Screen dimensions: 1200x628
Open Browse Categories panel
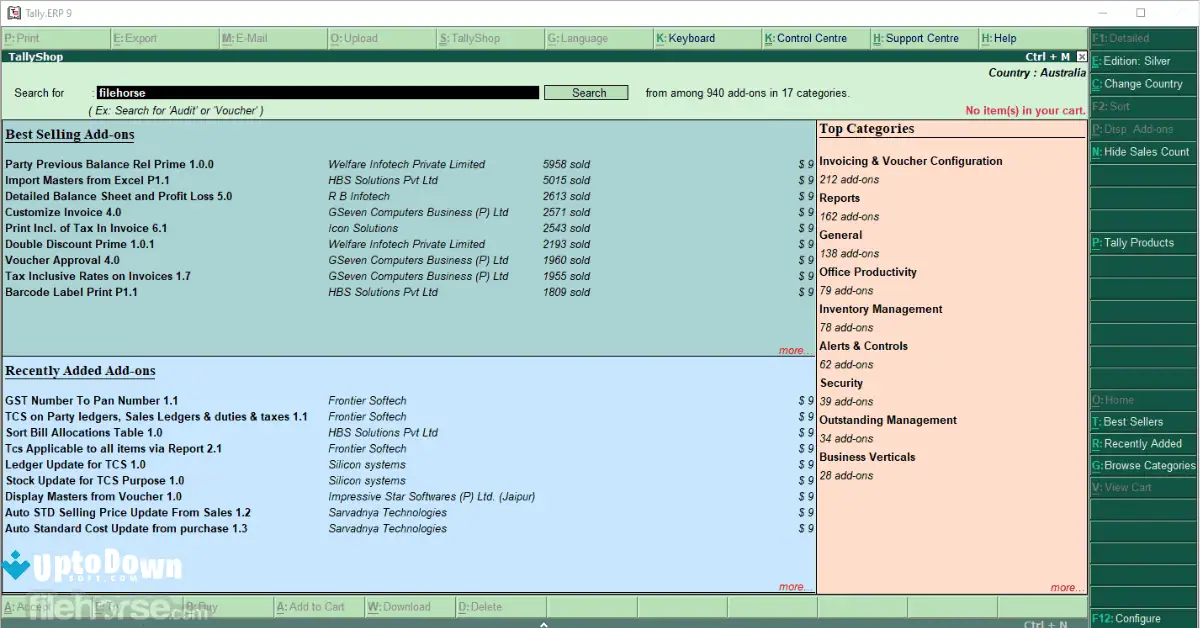coord(1142,465)
